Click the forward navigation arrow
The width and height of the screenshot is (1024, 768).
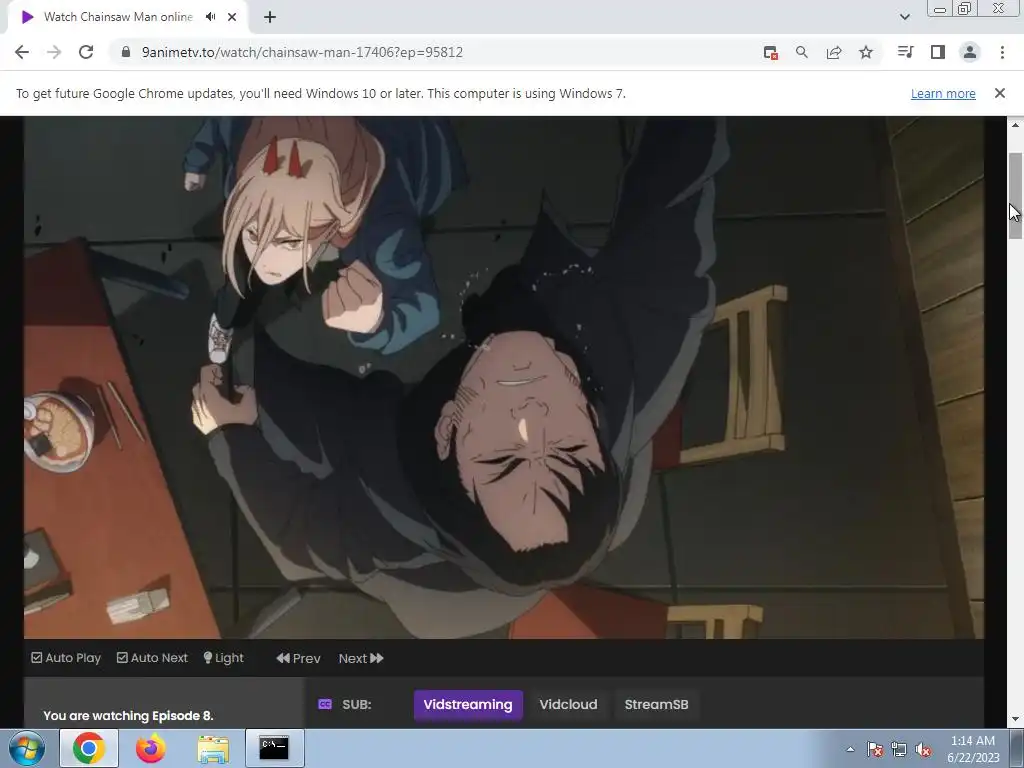click(54, 52)
